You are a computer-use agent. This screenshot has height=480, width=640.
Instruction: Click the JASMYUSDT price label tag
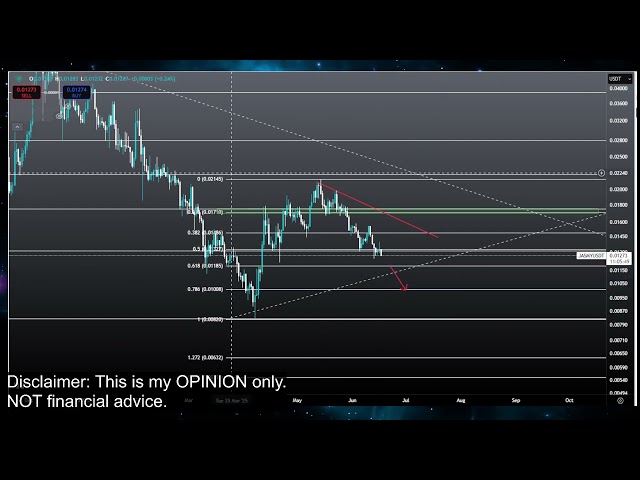point(590,256)
